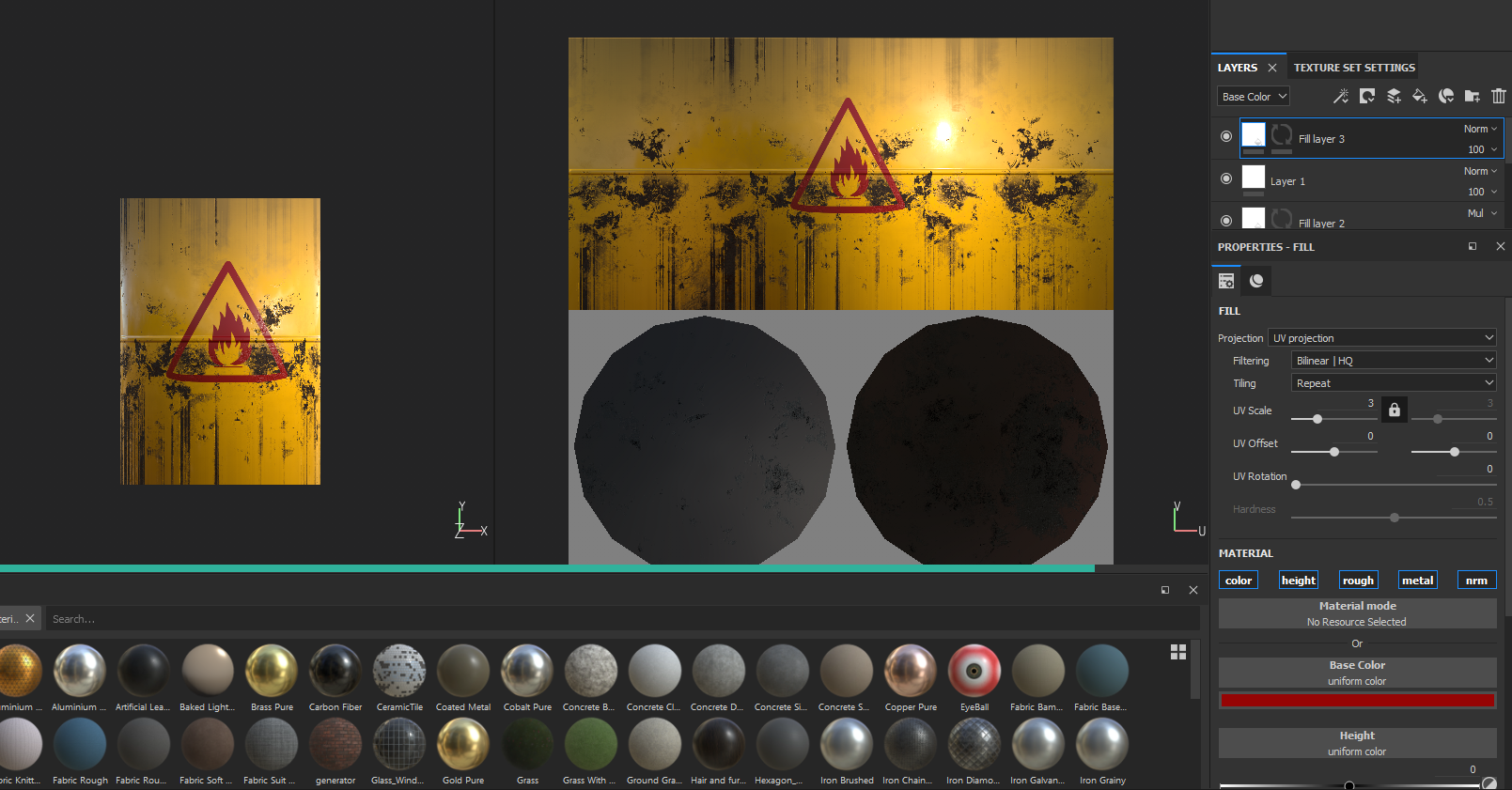Open the Base Color channel dropdown

click(1254, 97)
